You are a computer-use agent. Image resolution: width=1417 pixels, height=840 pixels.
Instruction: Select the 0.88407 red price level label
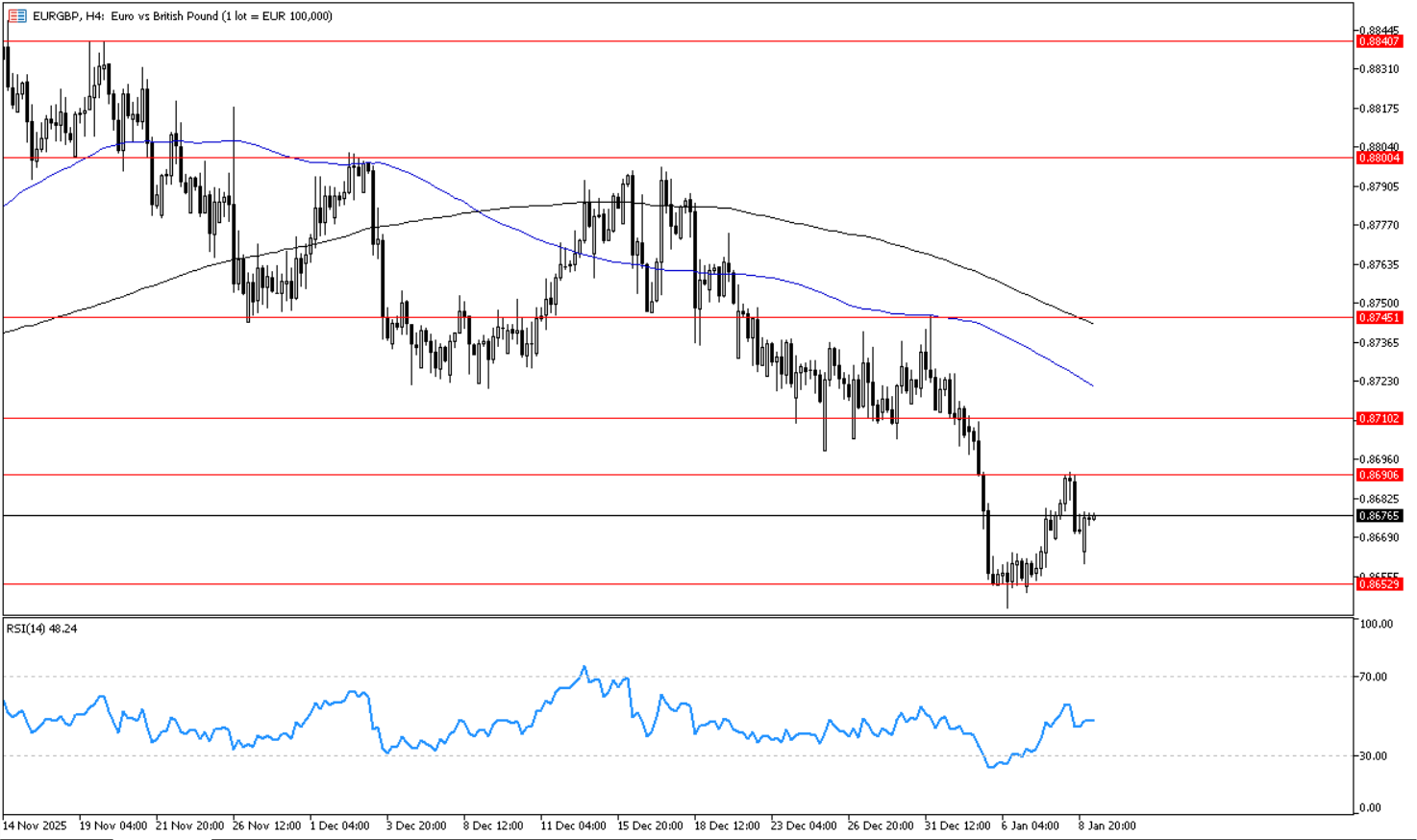tap(1379, 41)
